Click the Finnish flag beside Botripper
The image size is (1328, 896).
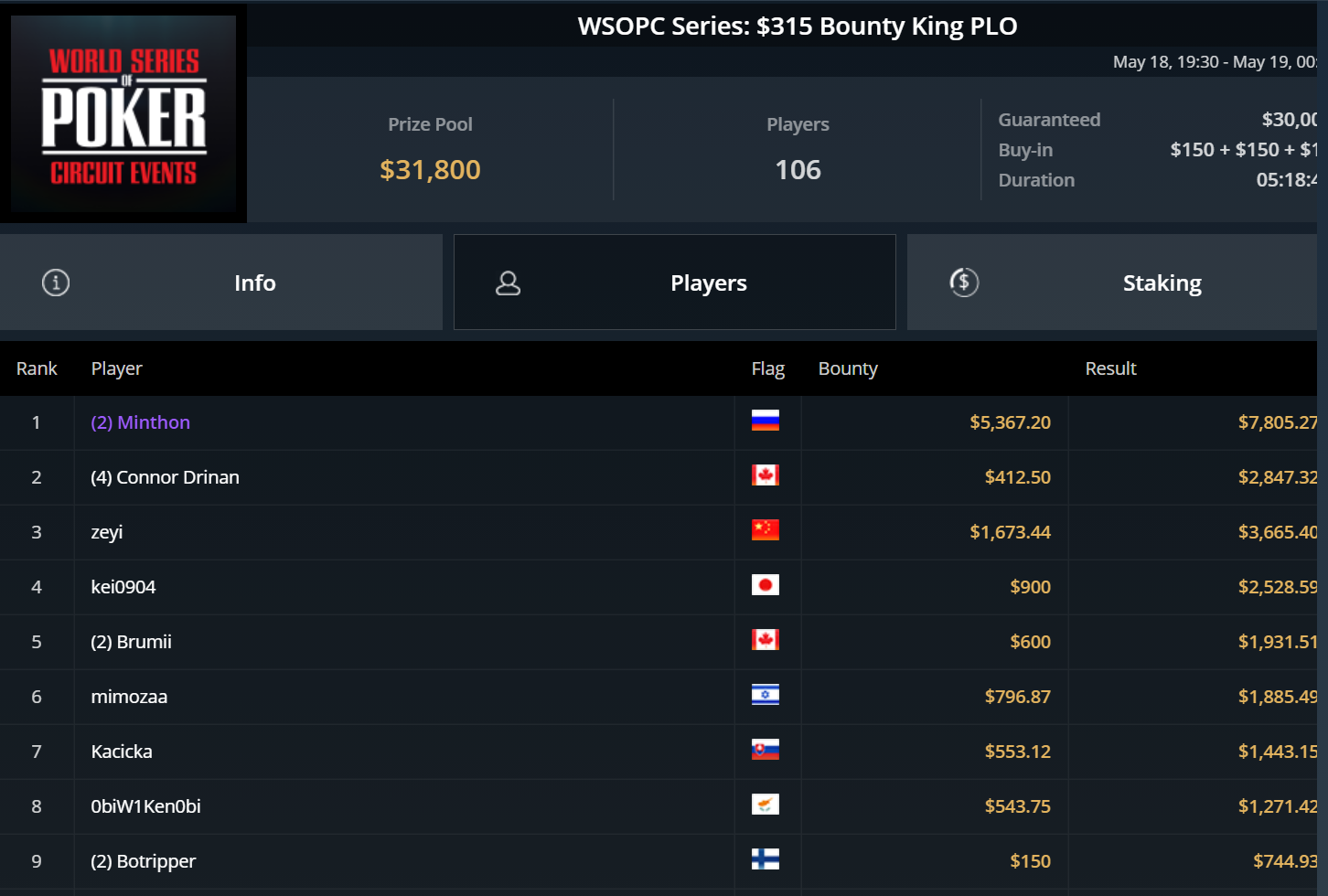point(765,859)
